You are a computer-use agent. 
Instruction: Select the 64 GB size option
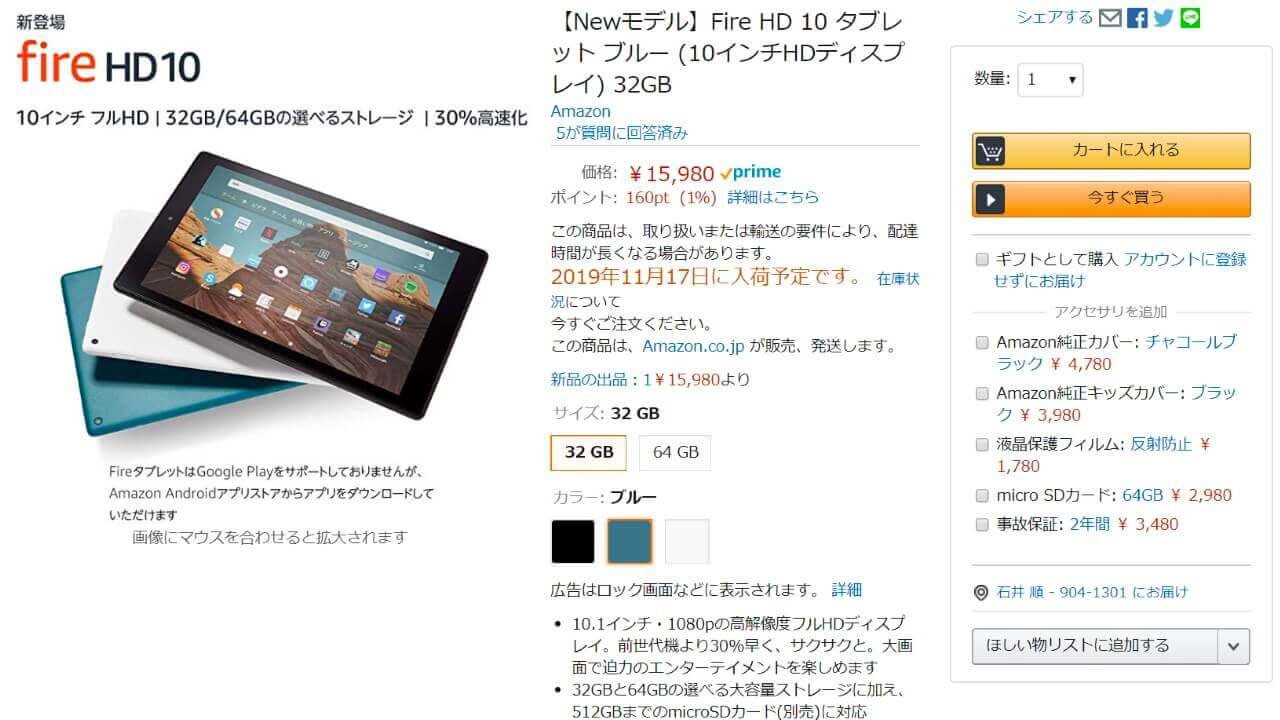(x=676, y=452)
